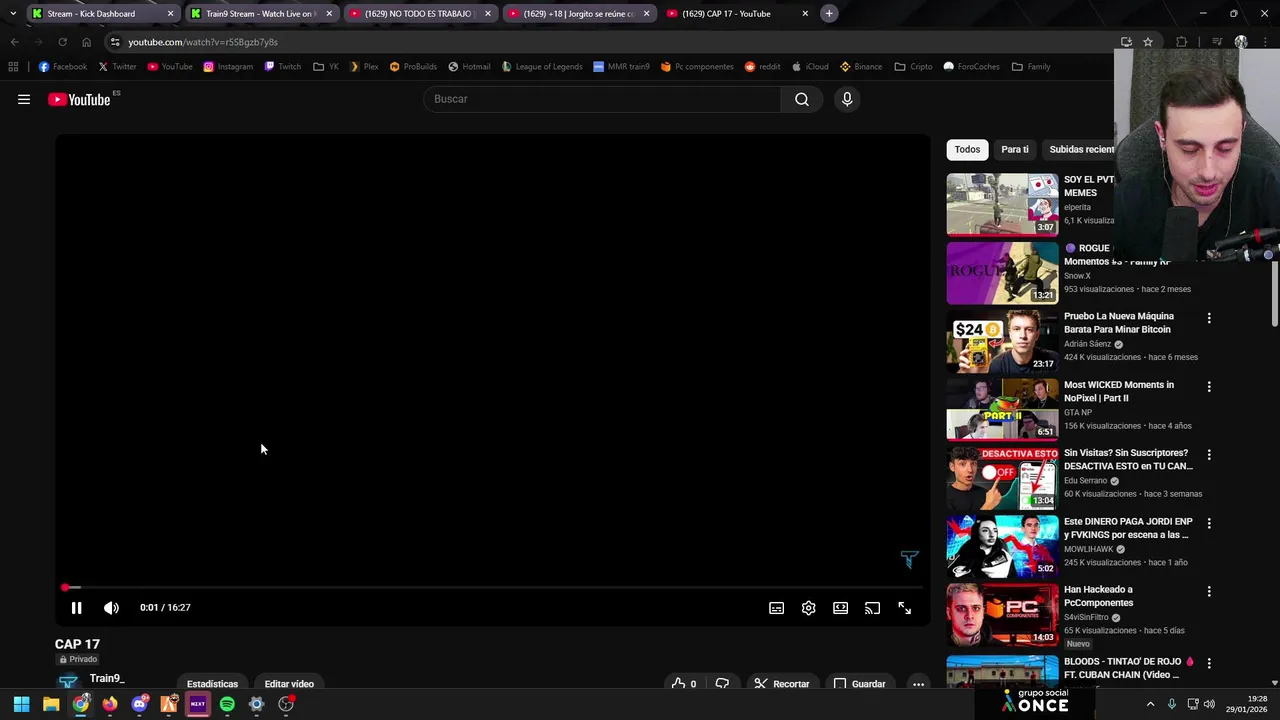
Task: Click the search magnifier button
Action: point(802,99)
